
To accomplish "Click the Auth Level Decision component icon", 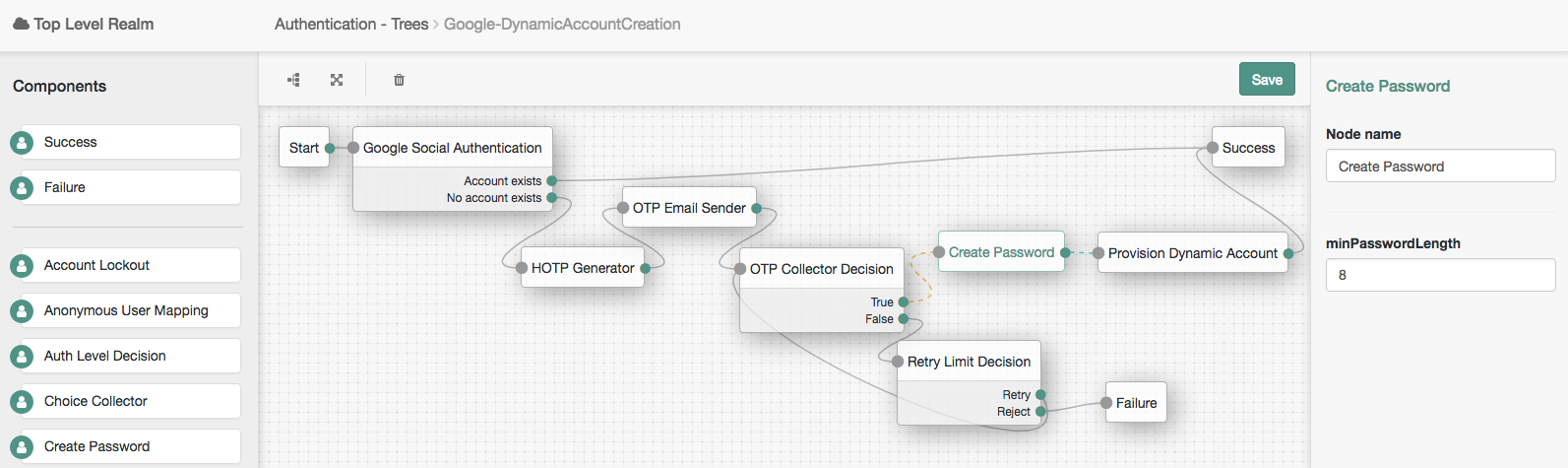I will coord(22,357).
